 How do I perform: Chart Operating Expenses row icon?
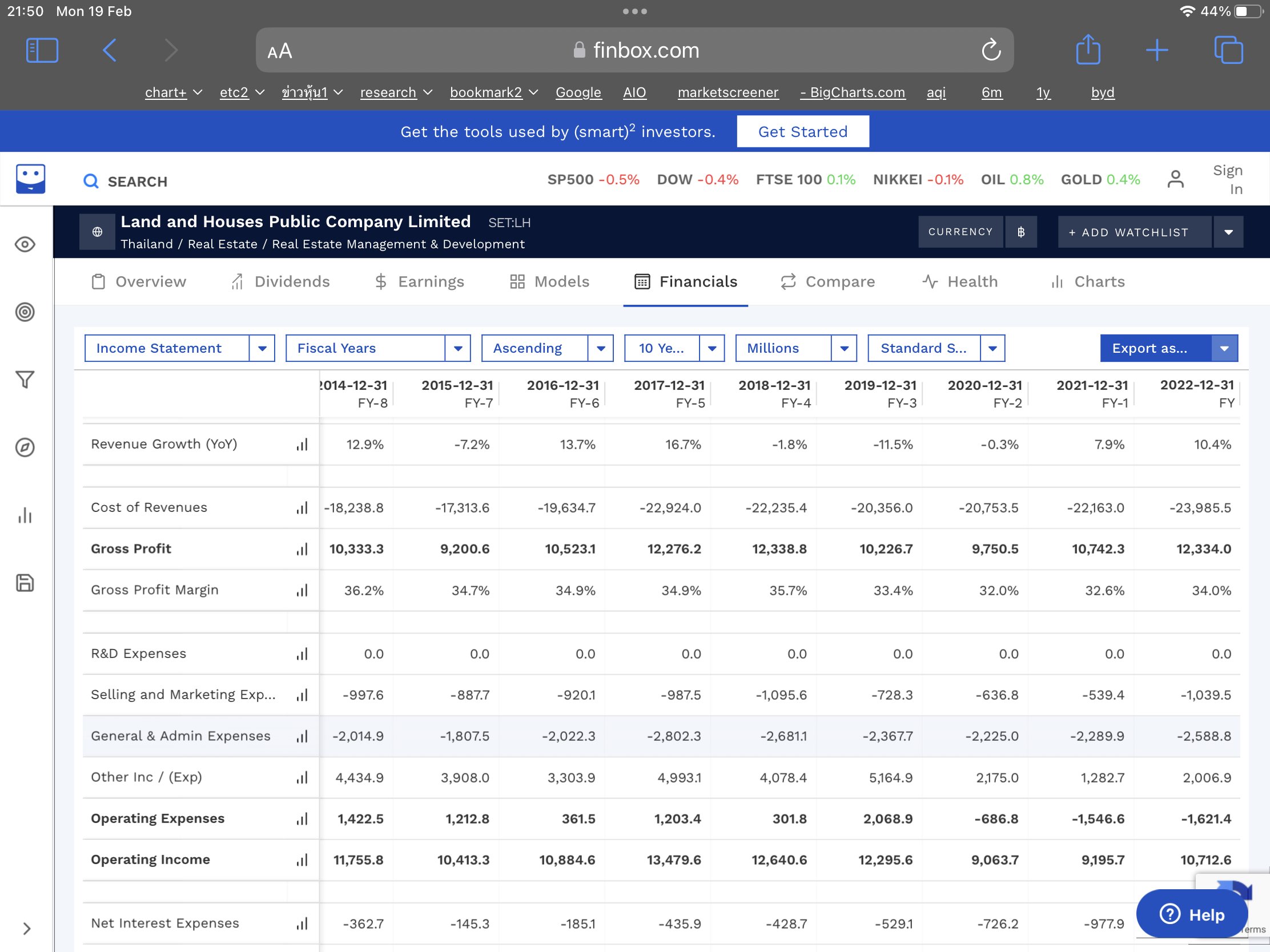tap(302, 820)
